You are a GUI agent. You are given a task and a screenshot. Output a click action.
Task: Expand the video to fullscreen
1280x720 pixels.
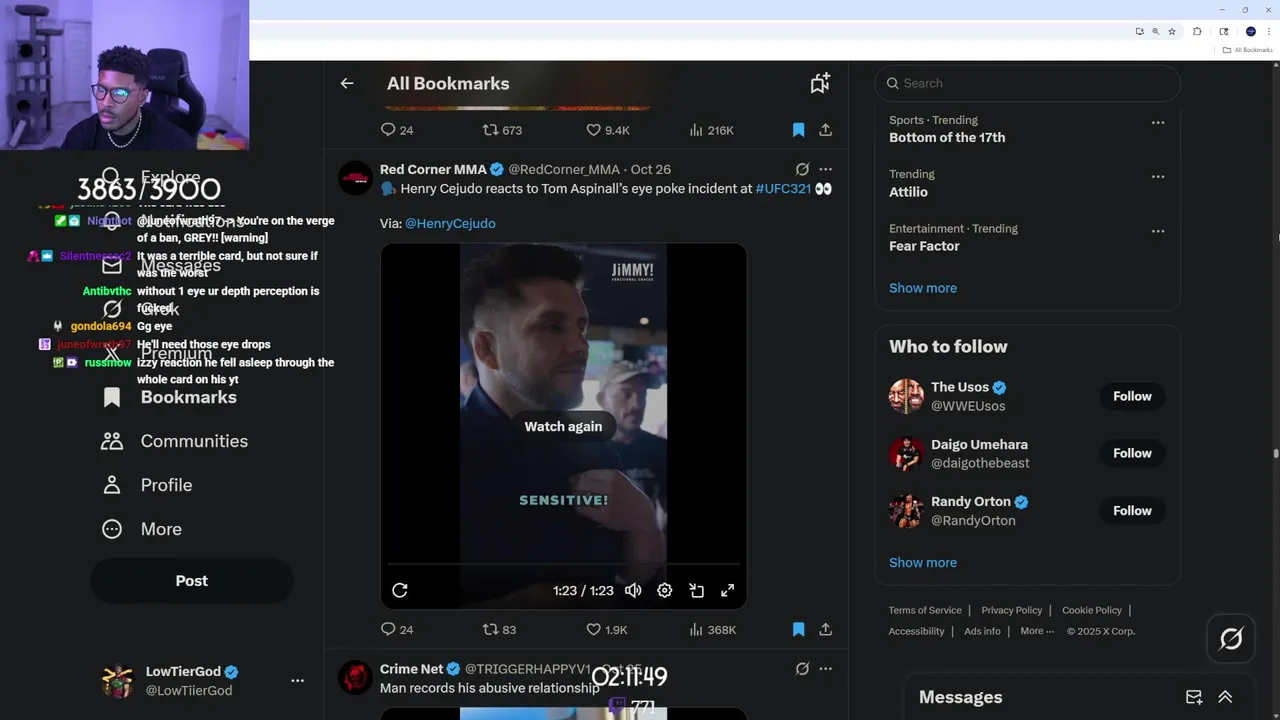click(x=727, y=590)
